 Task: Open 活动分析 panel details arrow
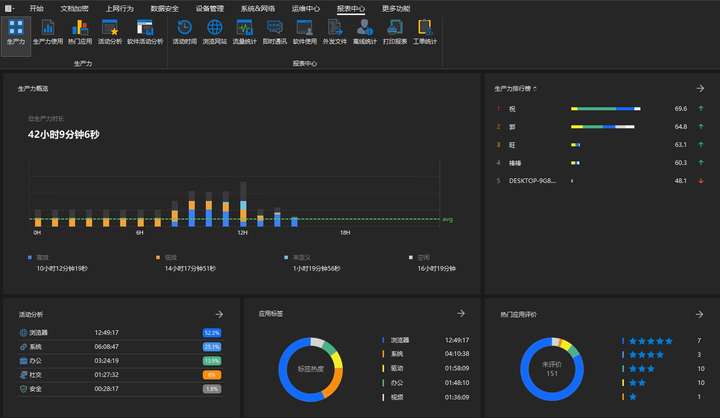(x=219, y=314)
